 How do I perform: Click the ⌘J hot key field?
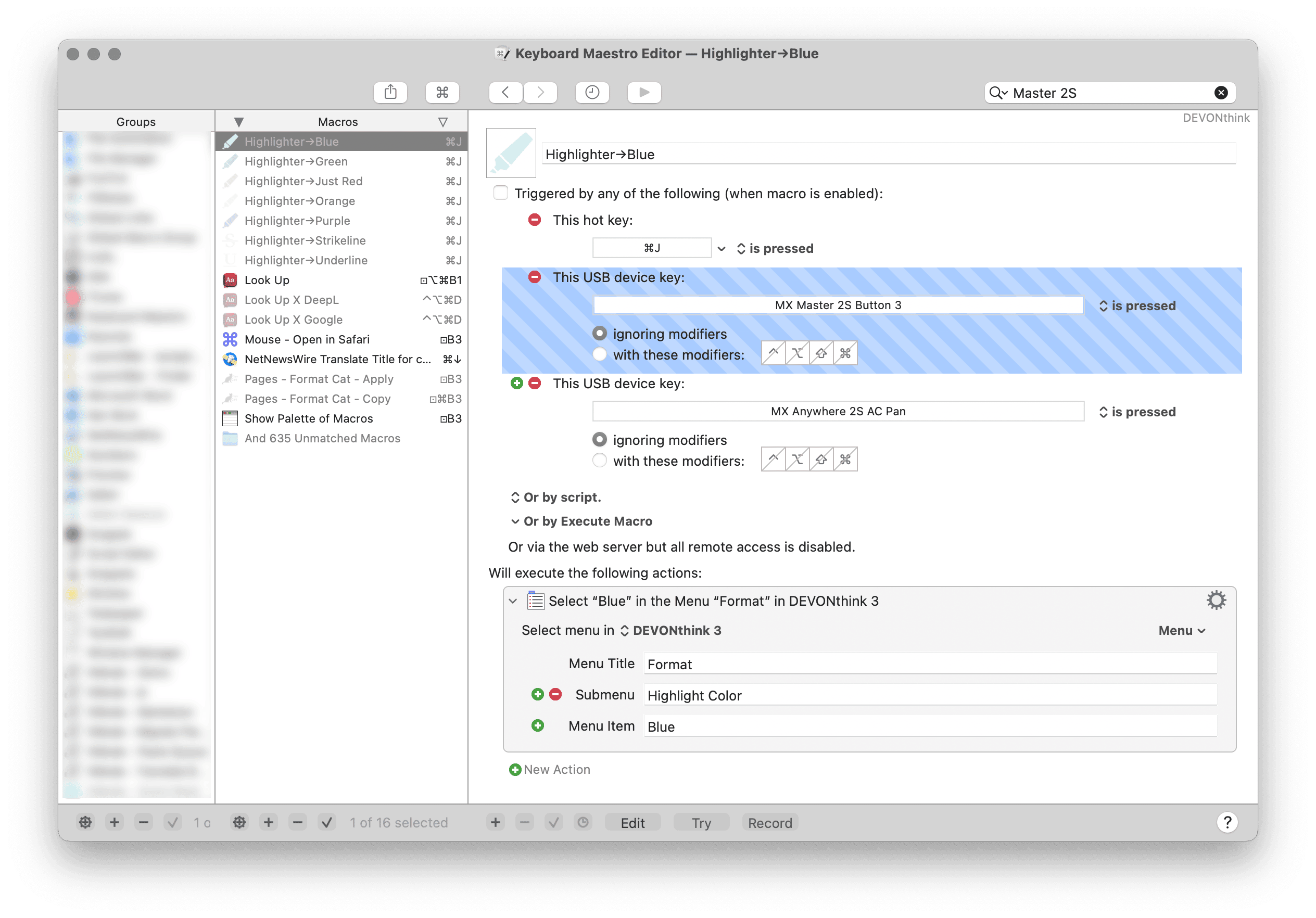tap(652, 248)
